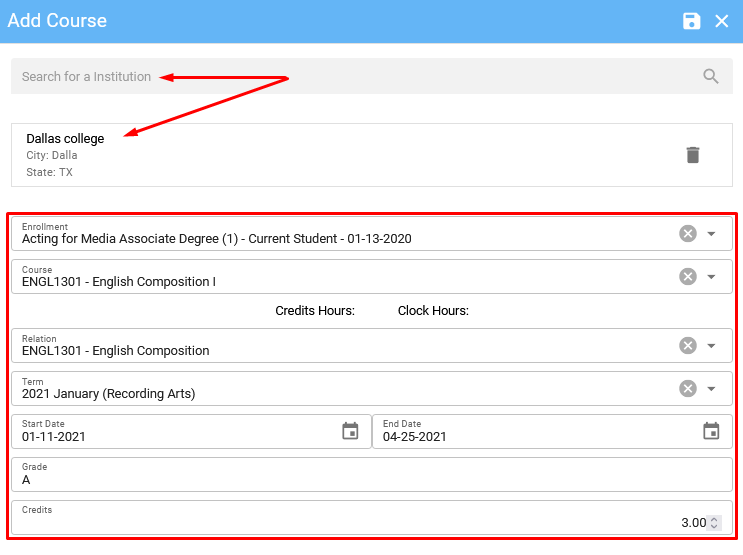Image resolution: width=743 pixels, height=555 pixels.
Task: Click the Start Date text field
Action: (170, 436)
